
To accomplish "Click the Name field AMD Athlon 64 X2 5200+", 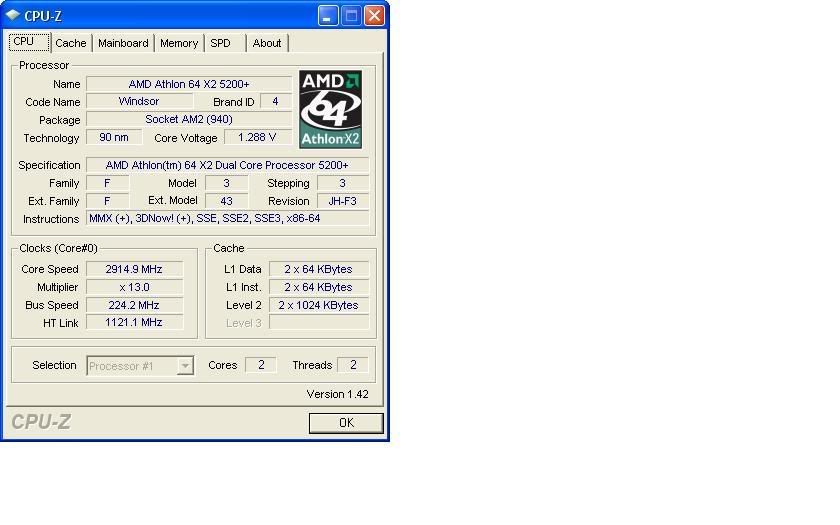I will point(189,84).
